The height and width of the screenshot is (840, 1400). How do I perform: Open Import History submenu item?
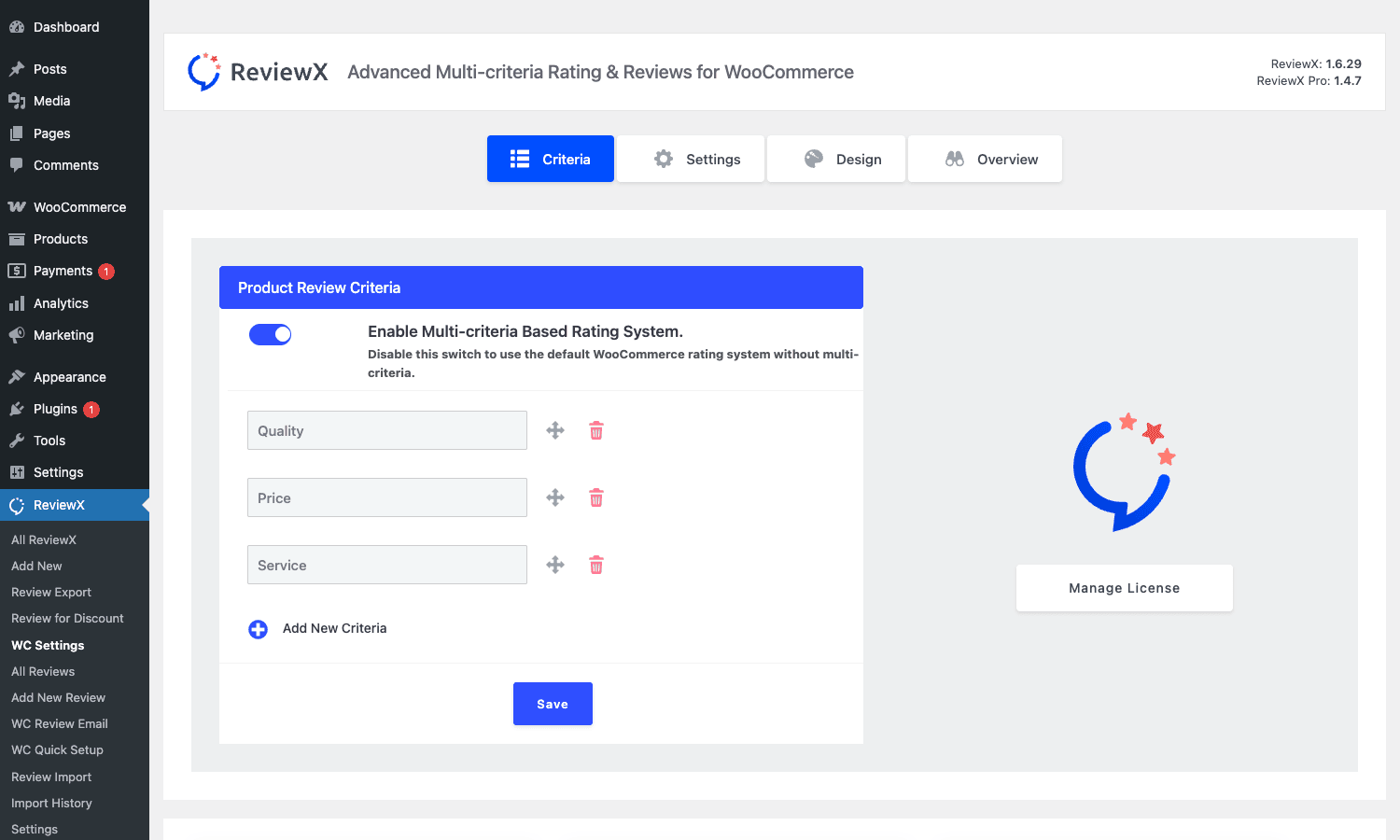(x=51, y=803)
